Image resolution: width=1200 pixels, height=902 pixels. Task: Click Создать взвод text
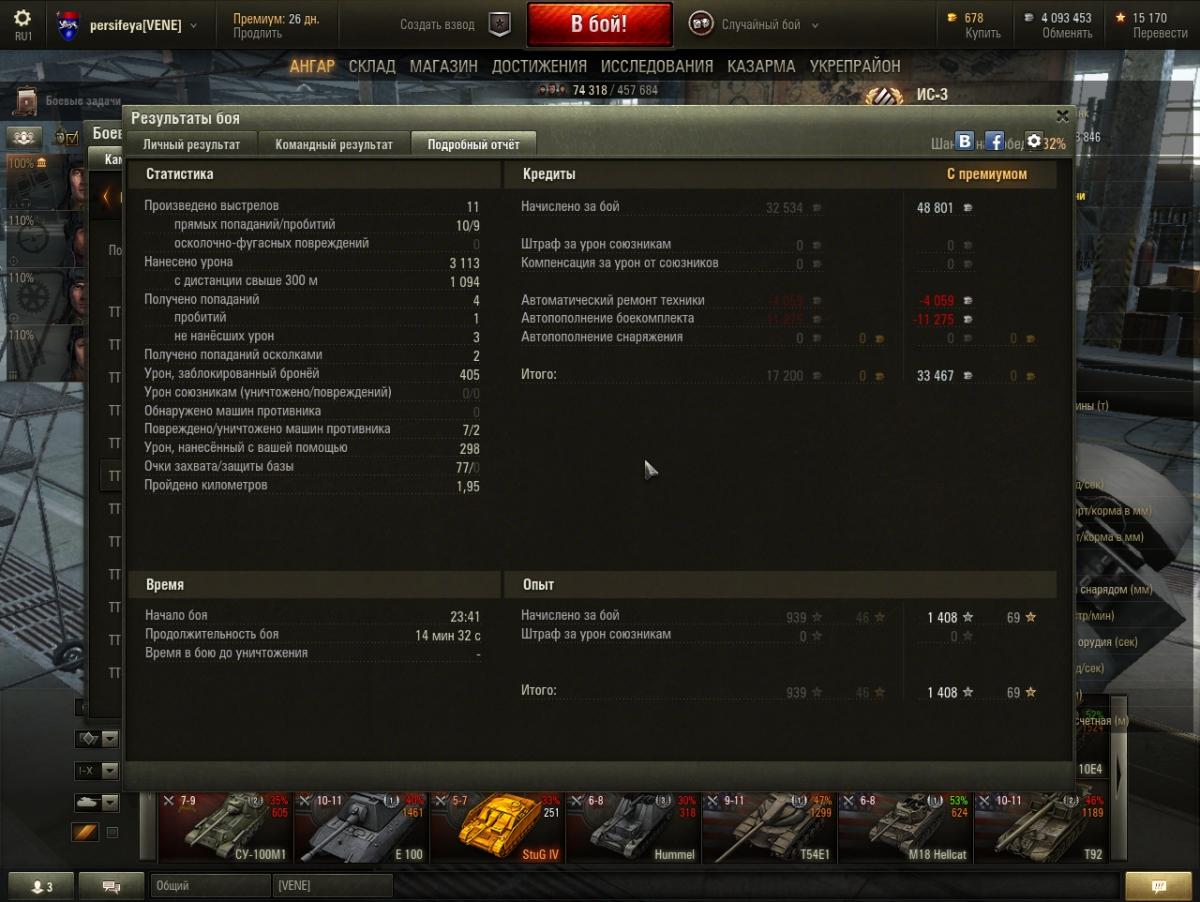(439, 25)
